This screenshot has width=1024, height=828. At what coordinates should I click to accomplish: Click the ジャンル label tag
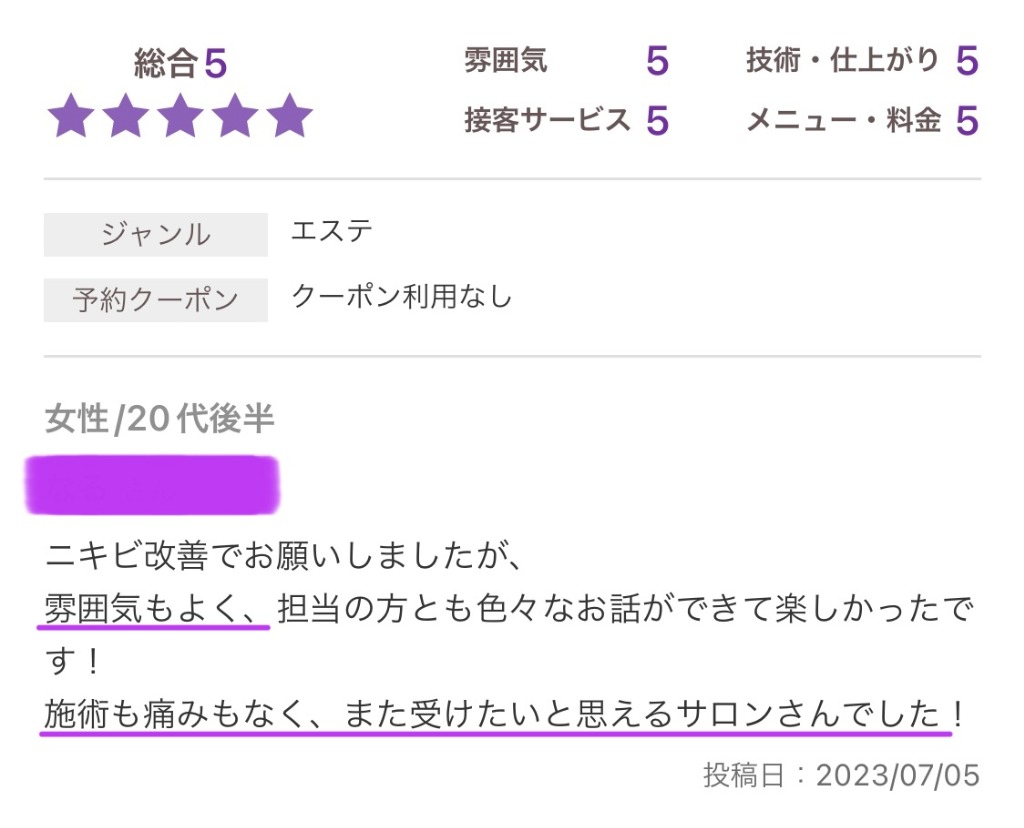pos(156,235)
